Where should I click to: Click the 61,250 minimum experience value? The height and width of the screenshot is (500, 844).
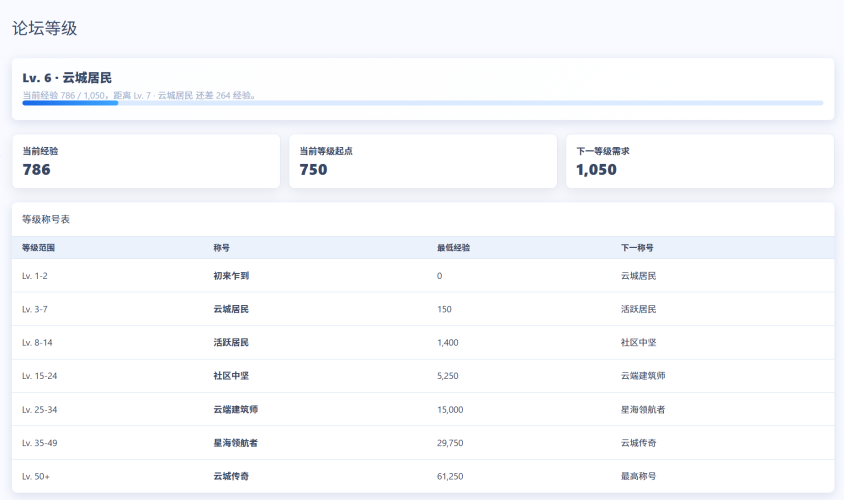[450, 476]
